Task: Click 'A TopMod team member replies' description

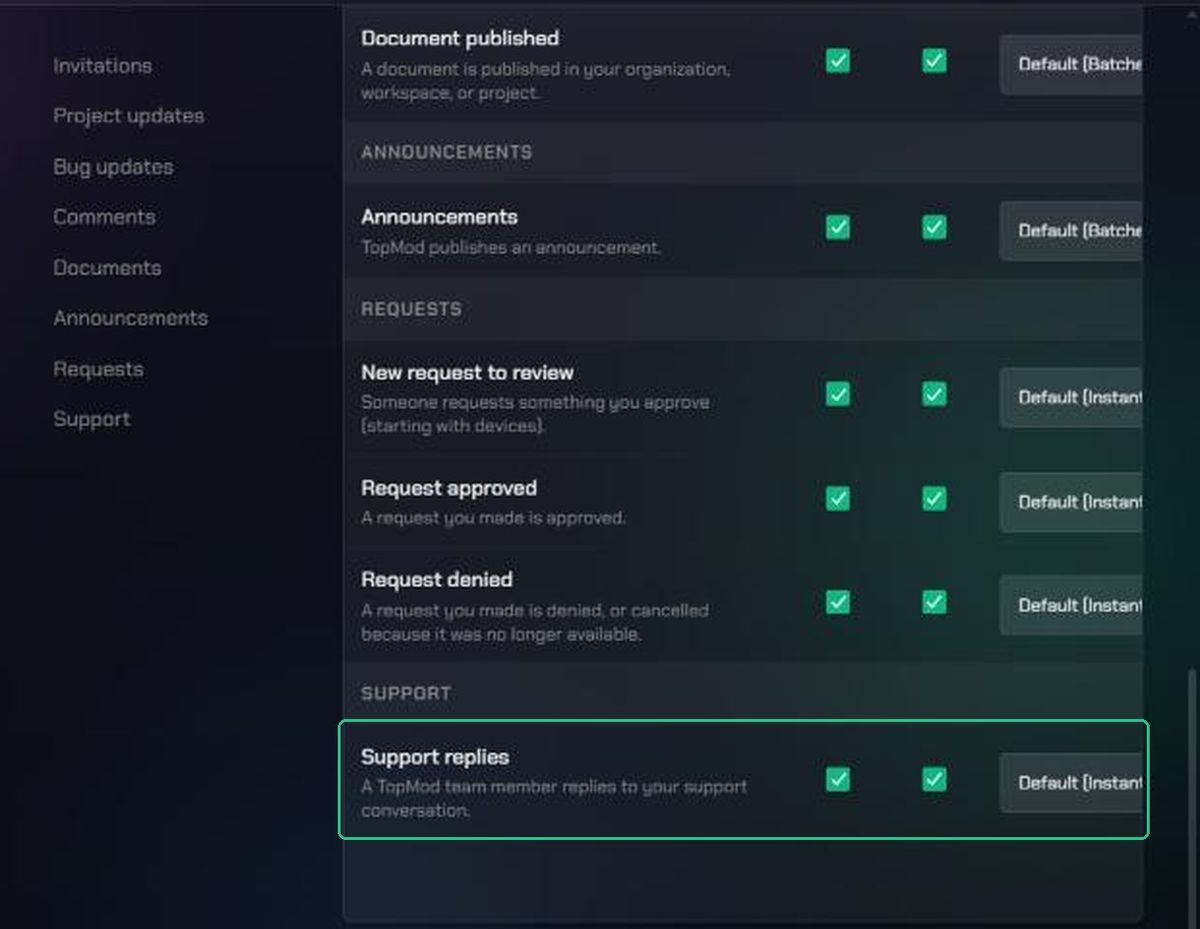Action: (554, 798)
